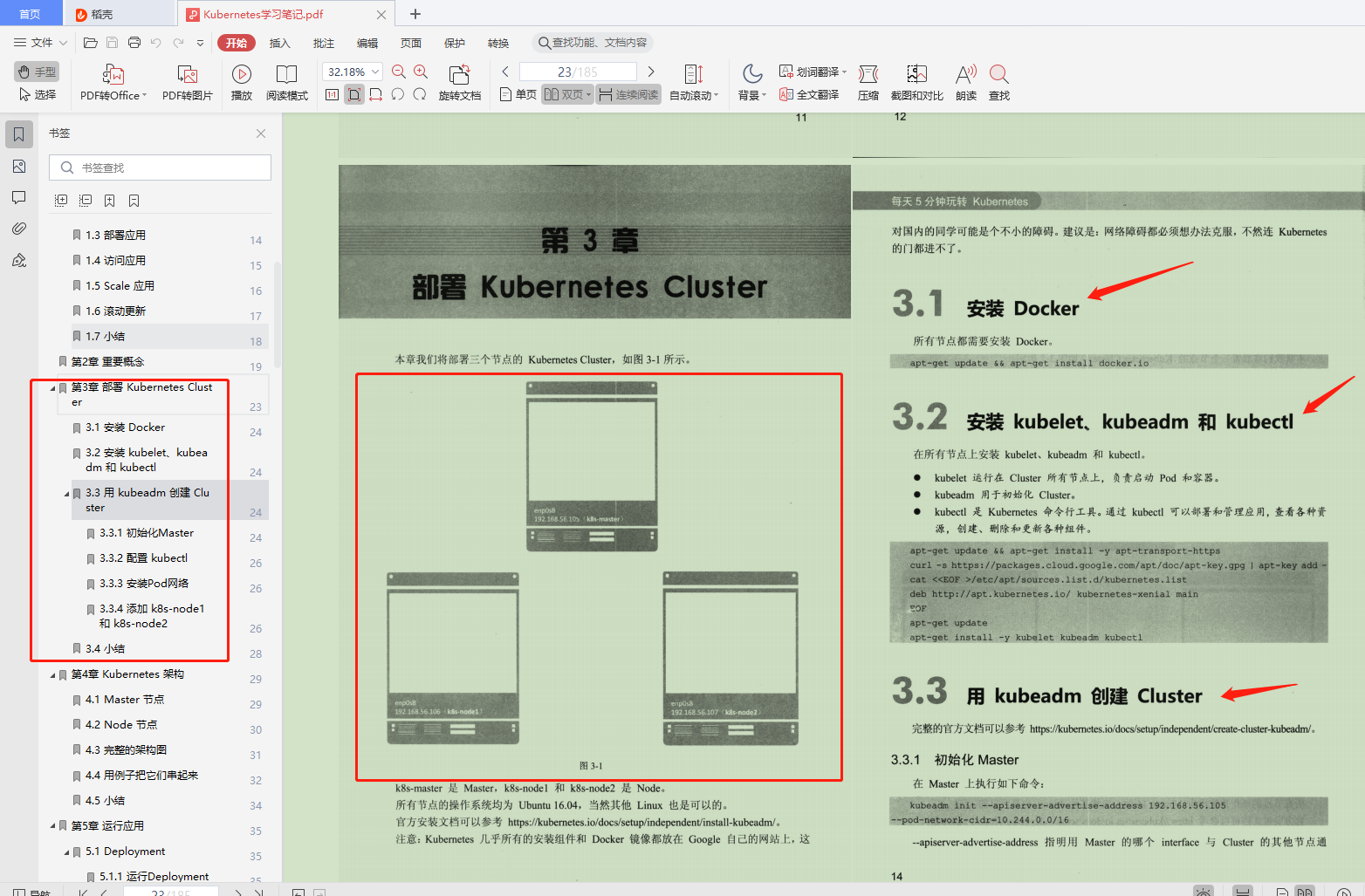Collapse the 5.1 Deployment bookmark

[66, 852]
